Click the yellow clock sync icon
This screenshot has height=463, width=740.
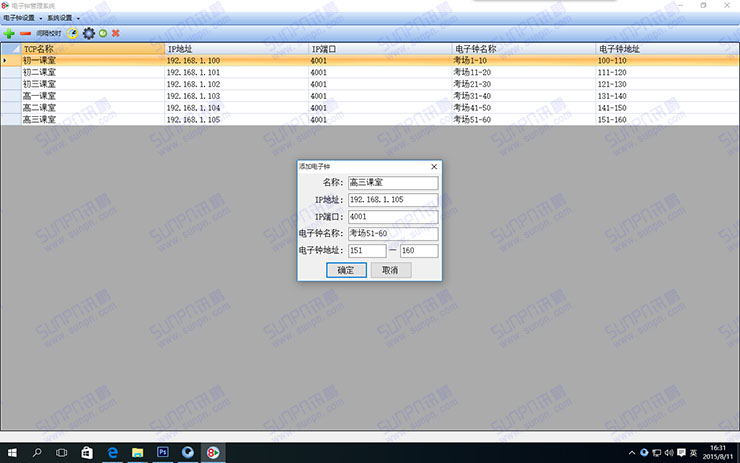(73, 33)
